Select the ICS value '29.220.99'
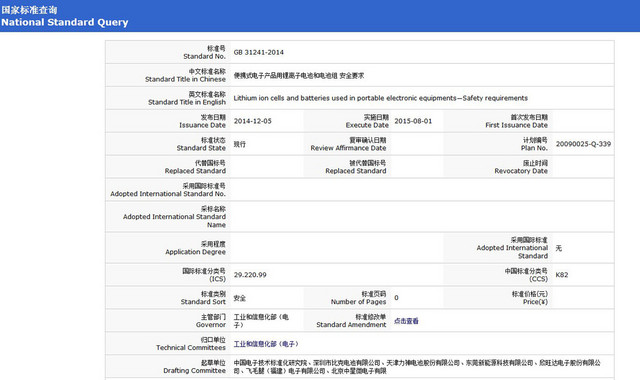The height and width of the screenshot is (380, 640). click(250, 275)
